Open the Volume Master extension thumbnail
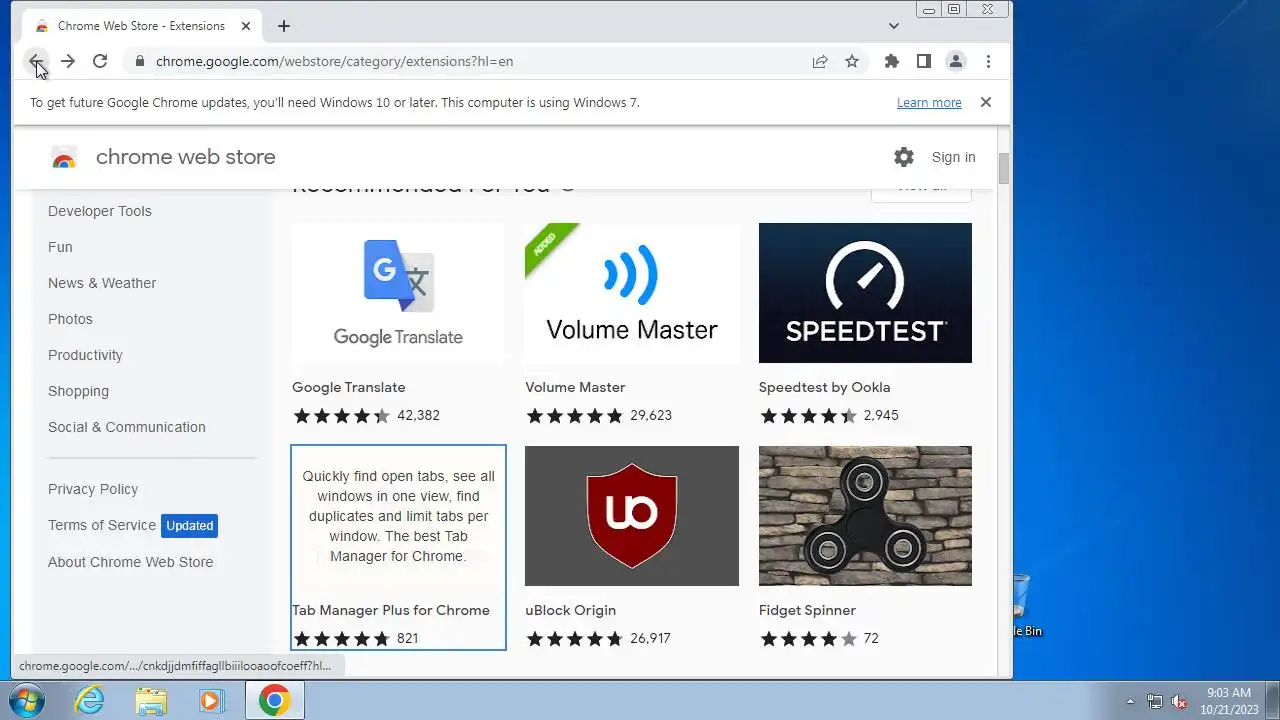Screen dimensions: 1280x720 [x=632, y=293]
